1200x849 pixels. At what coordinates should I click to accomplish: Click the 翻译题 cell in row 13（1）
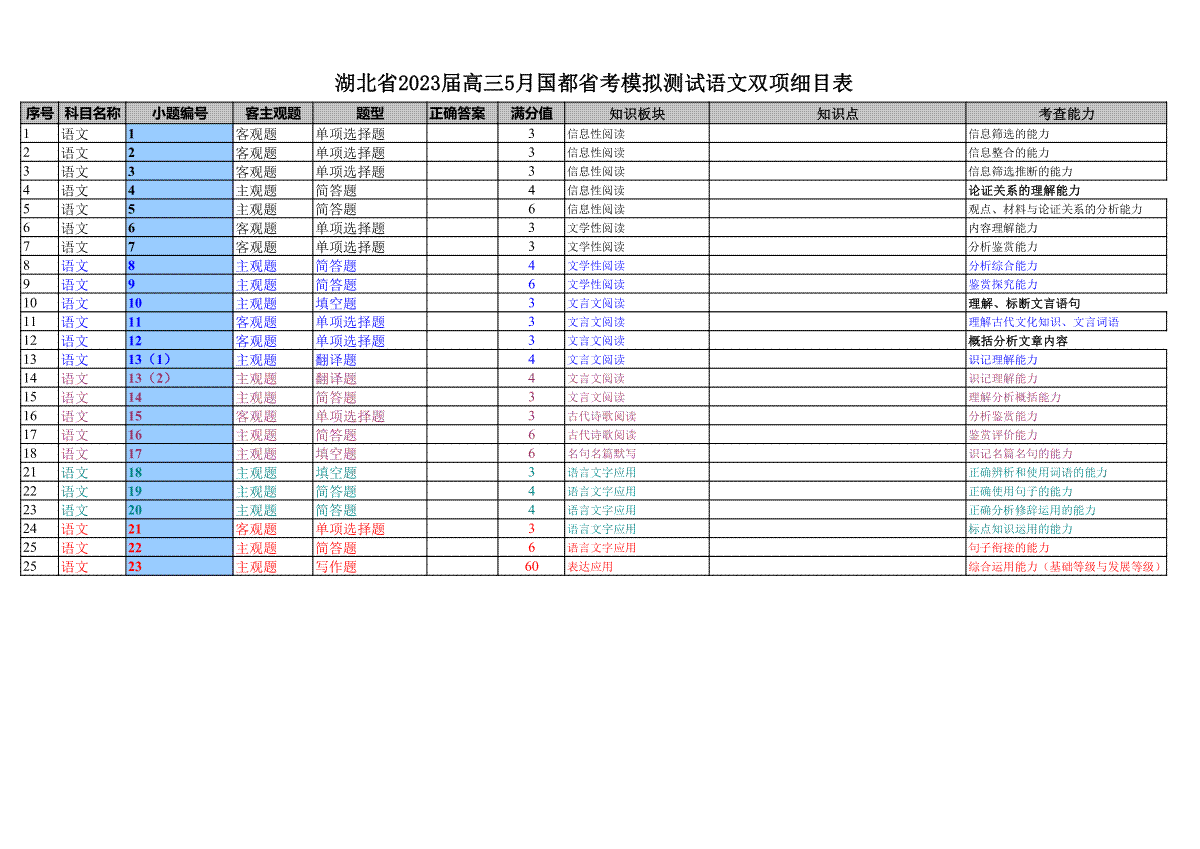pyautogui.click(x=370, y=360)
